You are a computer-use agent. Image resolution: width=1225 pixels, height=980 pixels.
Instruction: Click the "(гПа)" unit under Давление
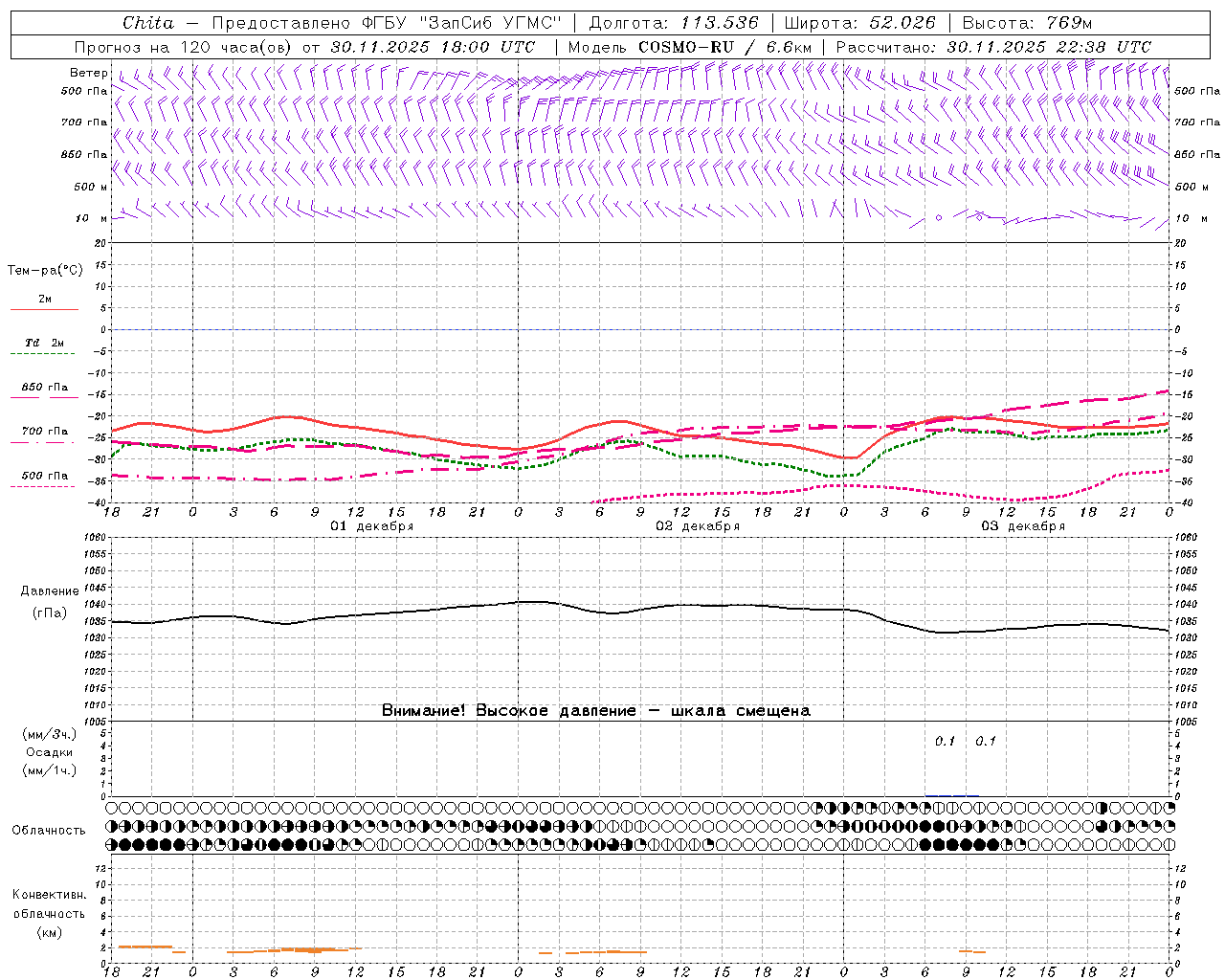tap(49, 612)
